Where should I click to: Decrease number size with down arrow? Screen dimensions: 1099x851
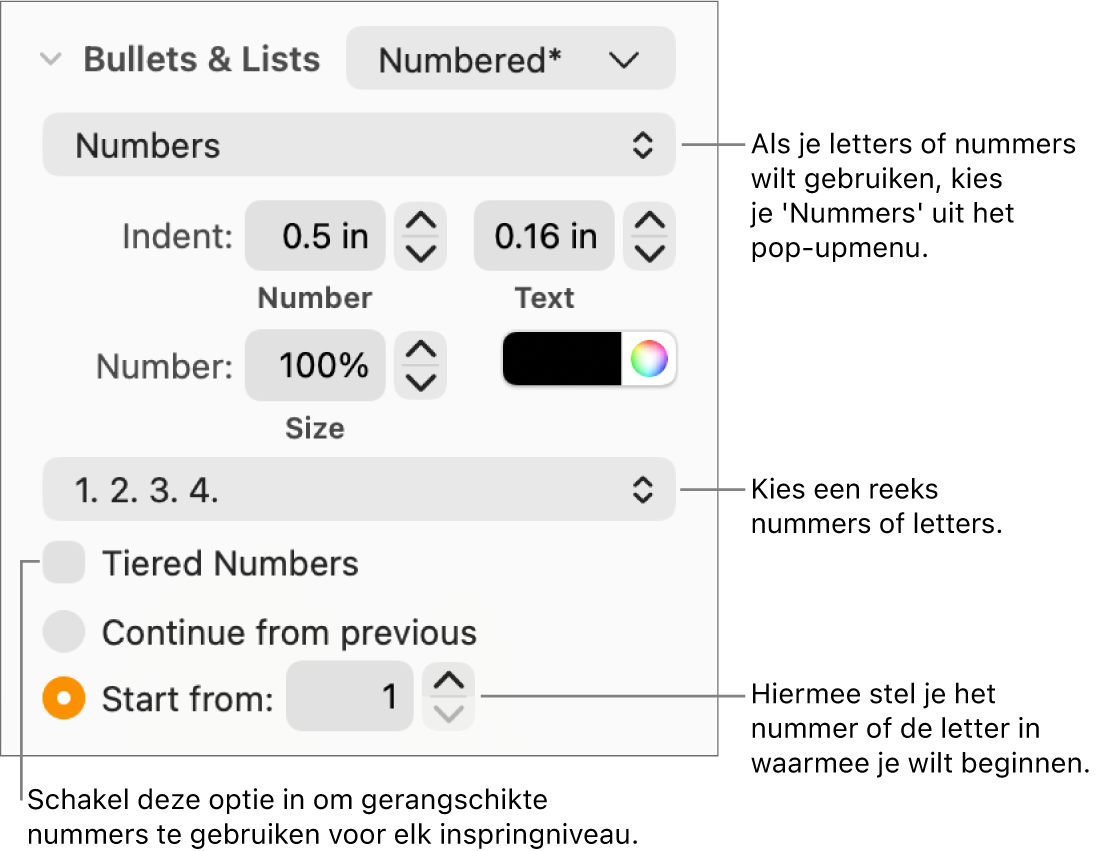[x=420, y=382]
